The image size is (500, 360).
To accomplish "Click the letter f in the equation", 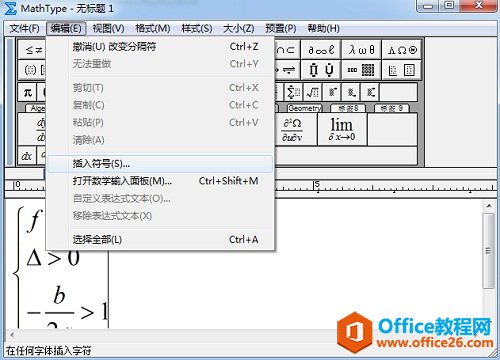I will pyautogui.click(x=35, y=220).
